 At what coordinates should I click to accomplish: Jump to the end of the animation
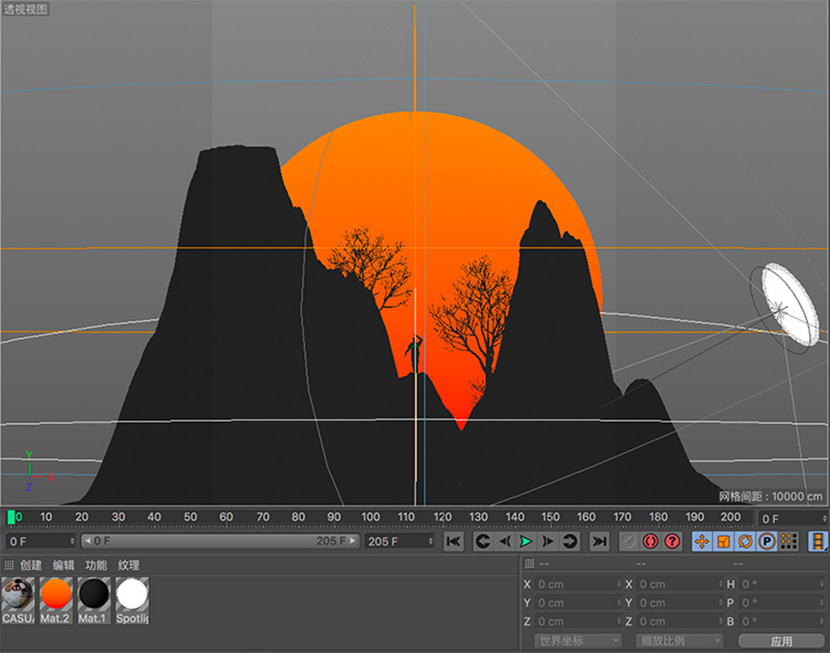pos(599,541)
